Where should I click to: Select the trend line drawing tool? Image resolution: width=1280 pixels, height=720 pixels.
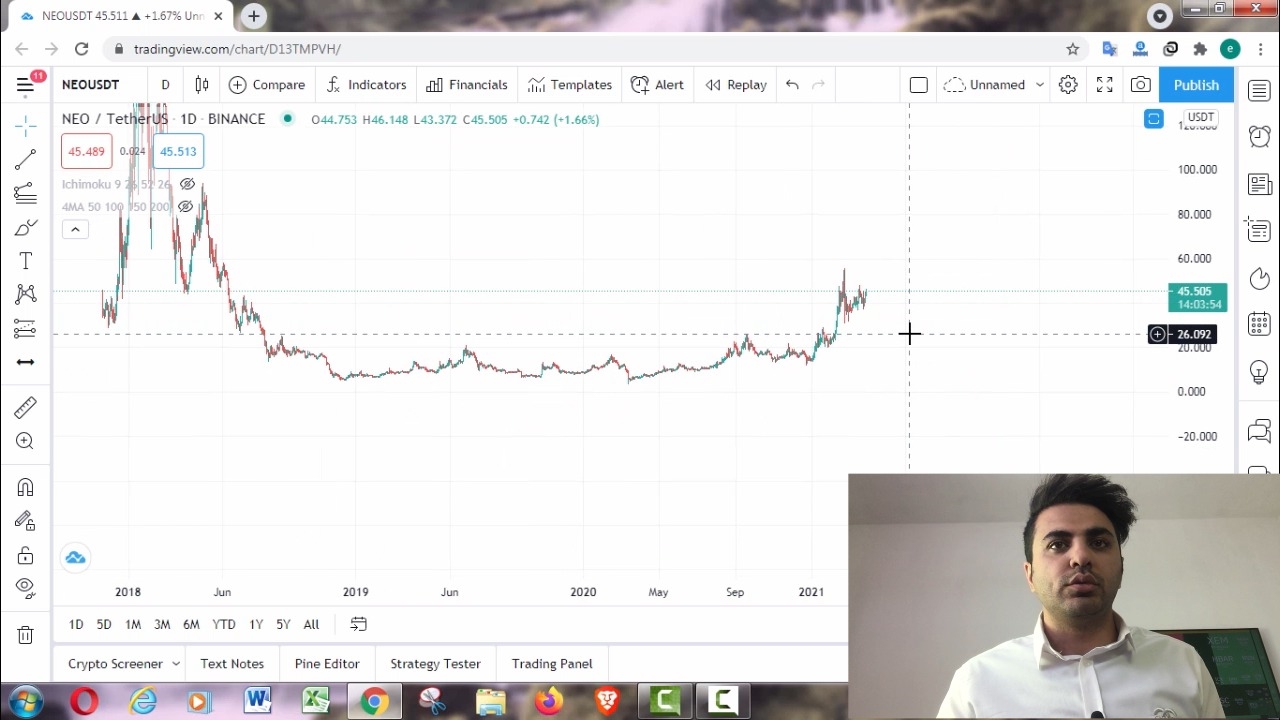26,159
